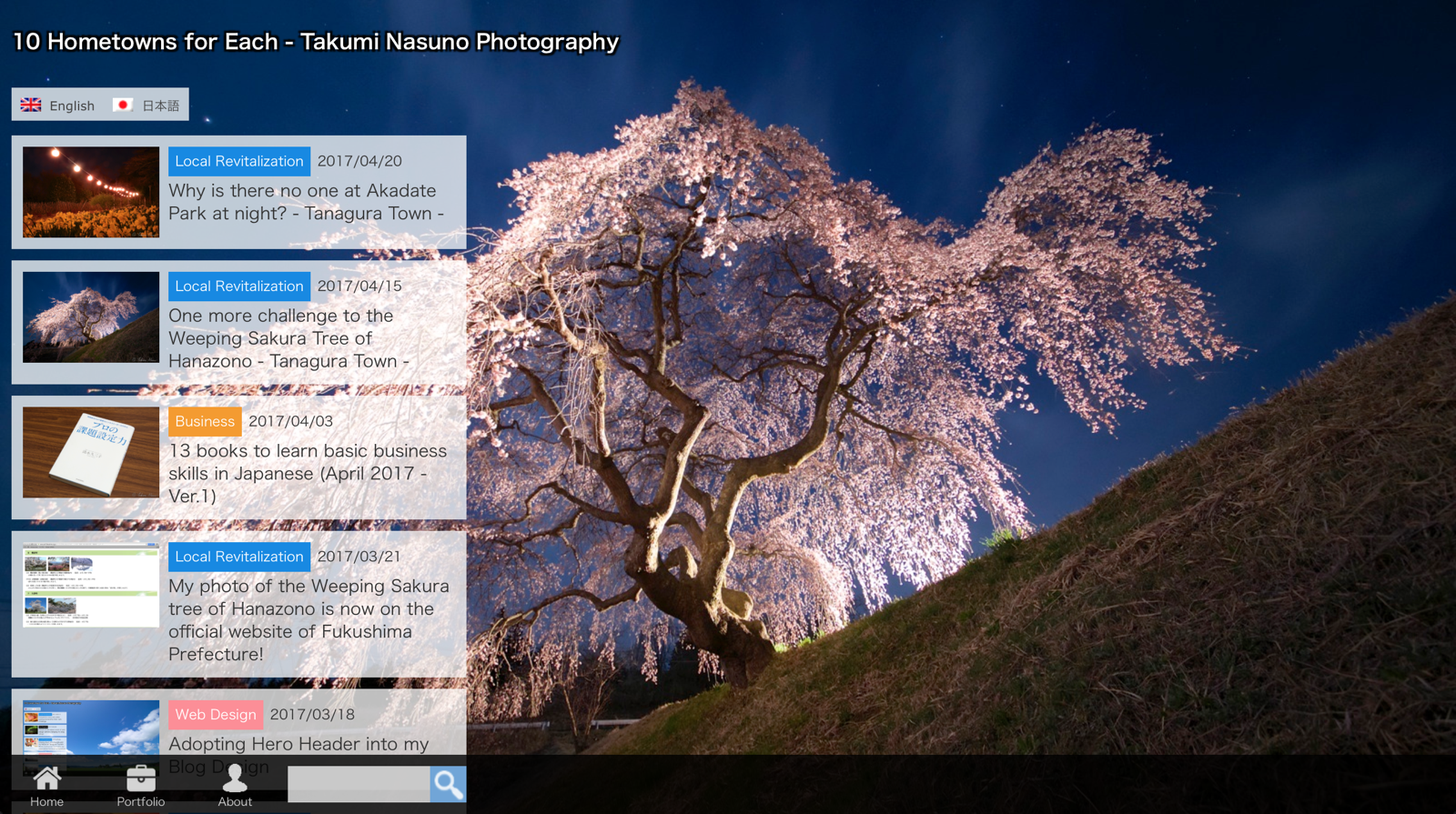Click inside the search text field
This screenshot has width=1456, height=814.
[x=358, y=784]
